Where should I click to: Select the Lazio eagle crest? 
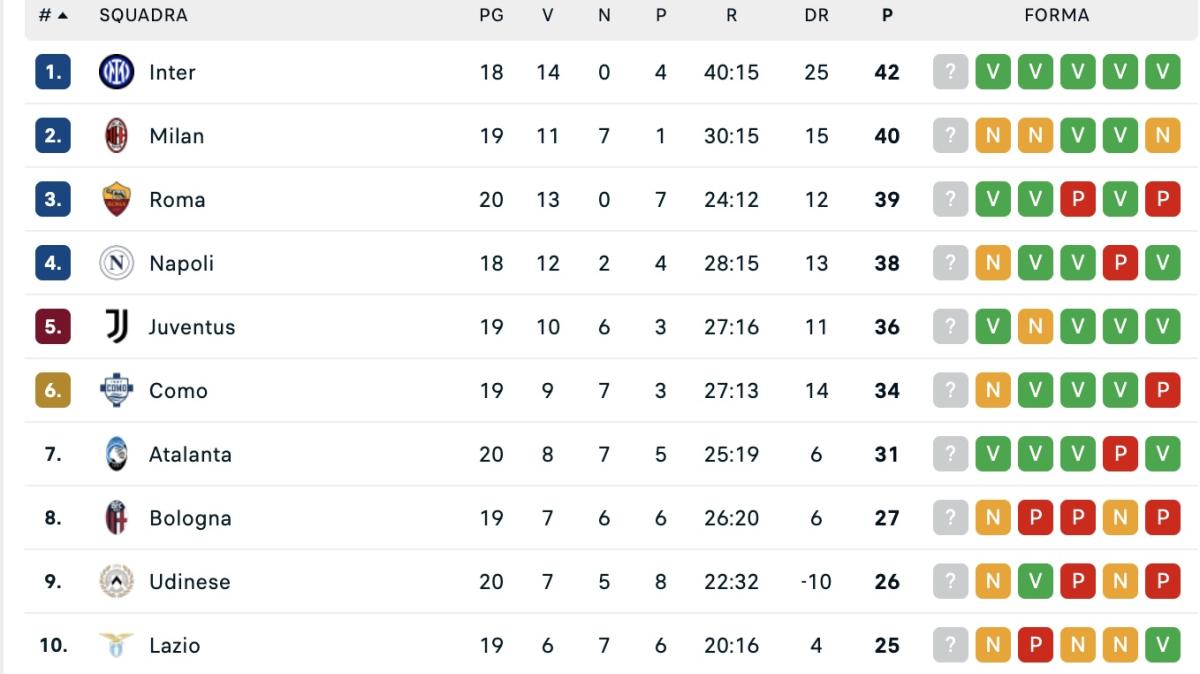pos(117,645)
